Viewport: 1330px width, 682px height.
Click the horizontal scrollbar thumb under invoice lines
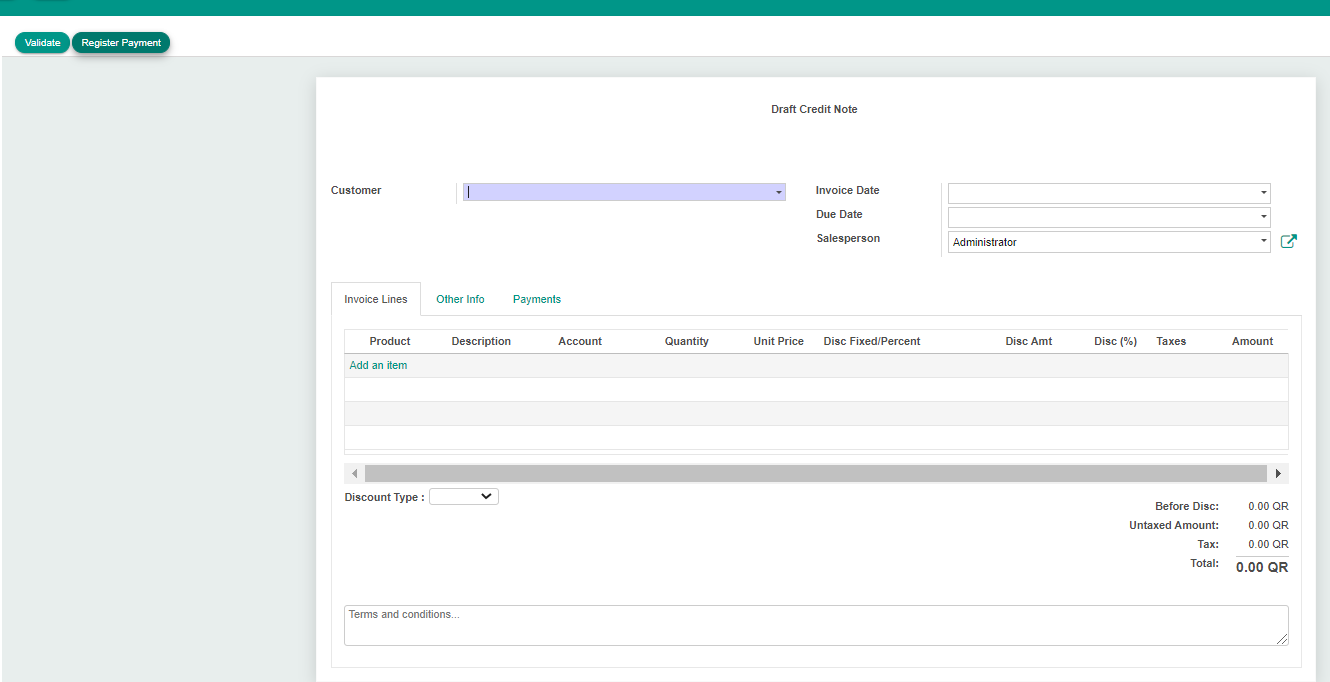point(816,473)
